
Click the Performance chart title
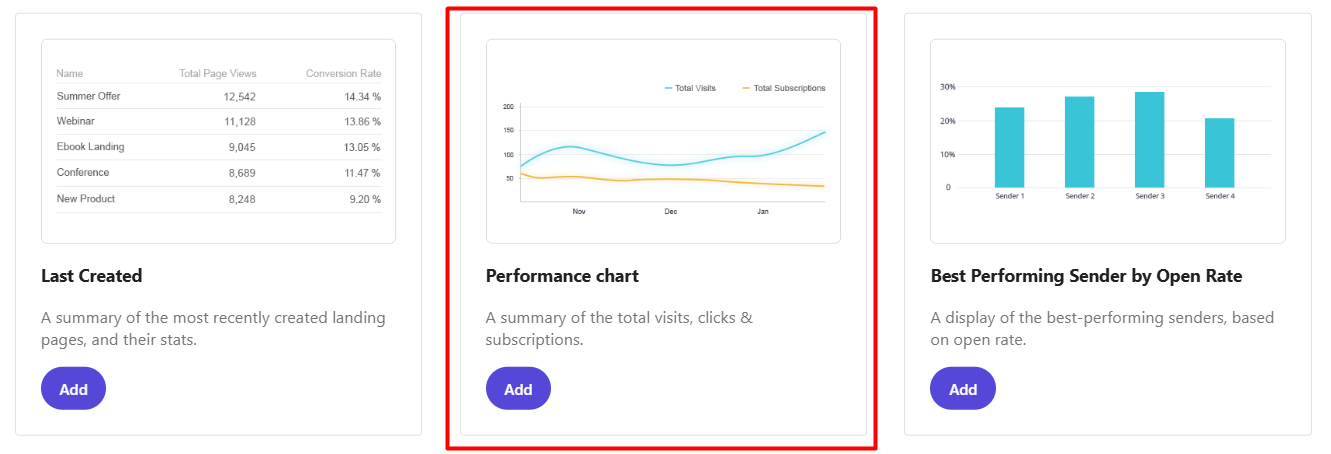pos(562,276)
